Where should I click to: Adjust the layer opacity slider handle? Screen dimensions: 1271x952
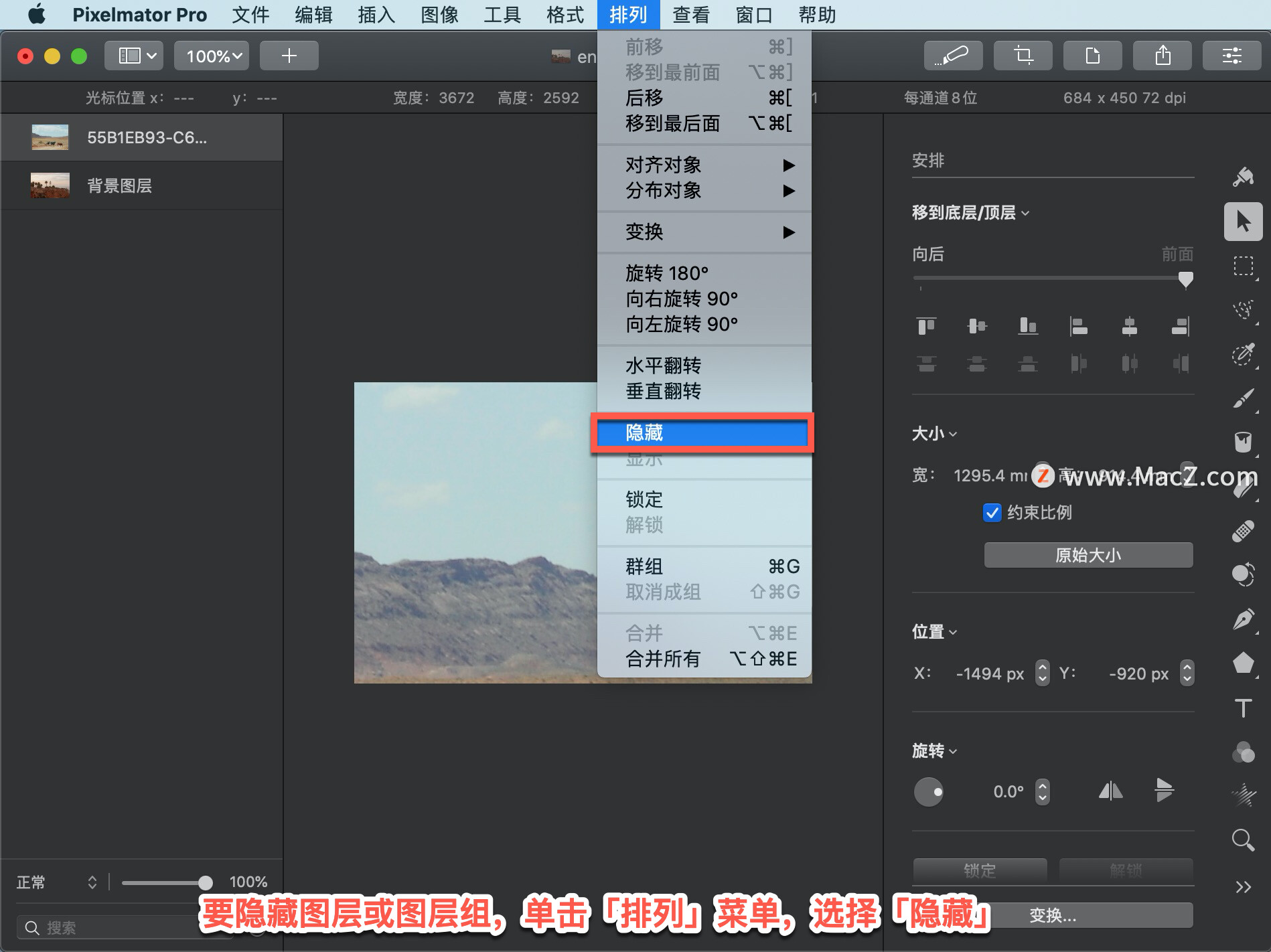click(205, 882)
